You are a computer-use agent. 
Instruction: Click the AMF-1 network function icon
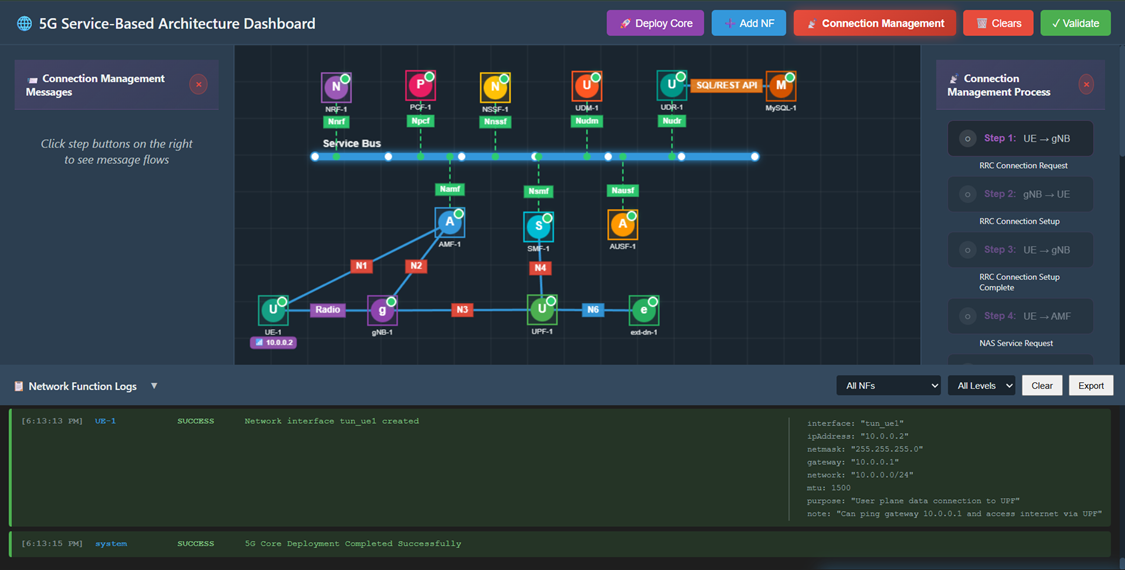450,223
